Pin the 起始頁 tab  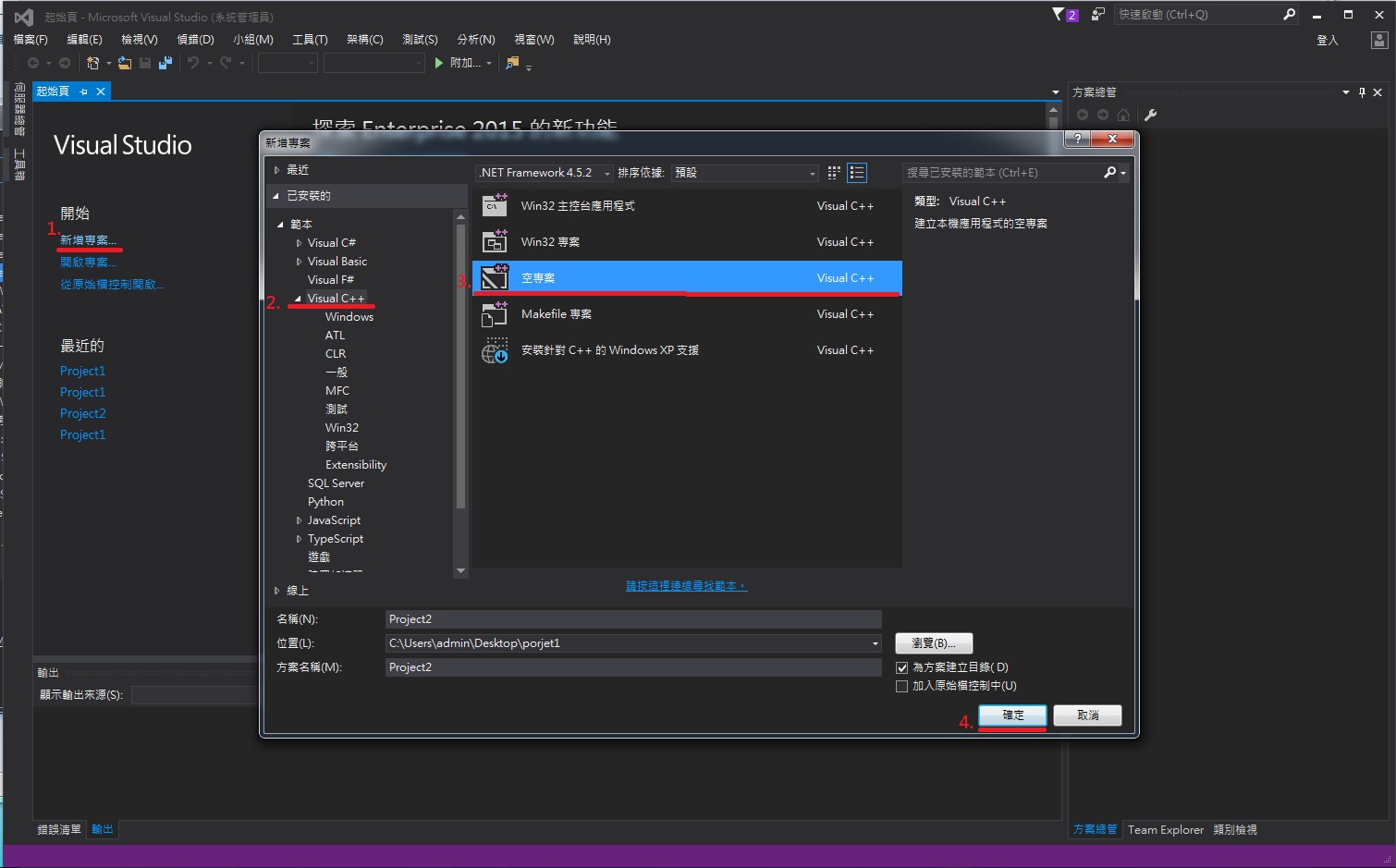pyautogui.click(x=84, y=91)
